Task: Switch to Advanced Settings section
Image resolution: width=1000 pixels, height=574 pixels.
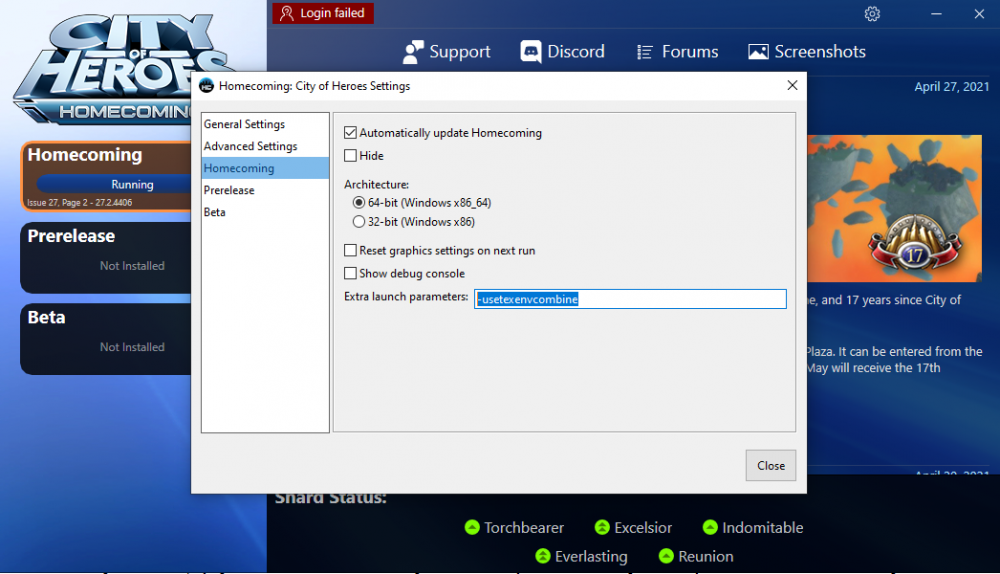Action: point(250,146)
